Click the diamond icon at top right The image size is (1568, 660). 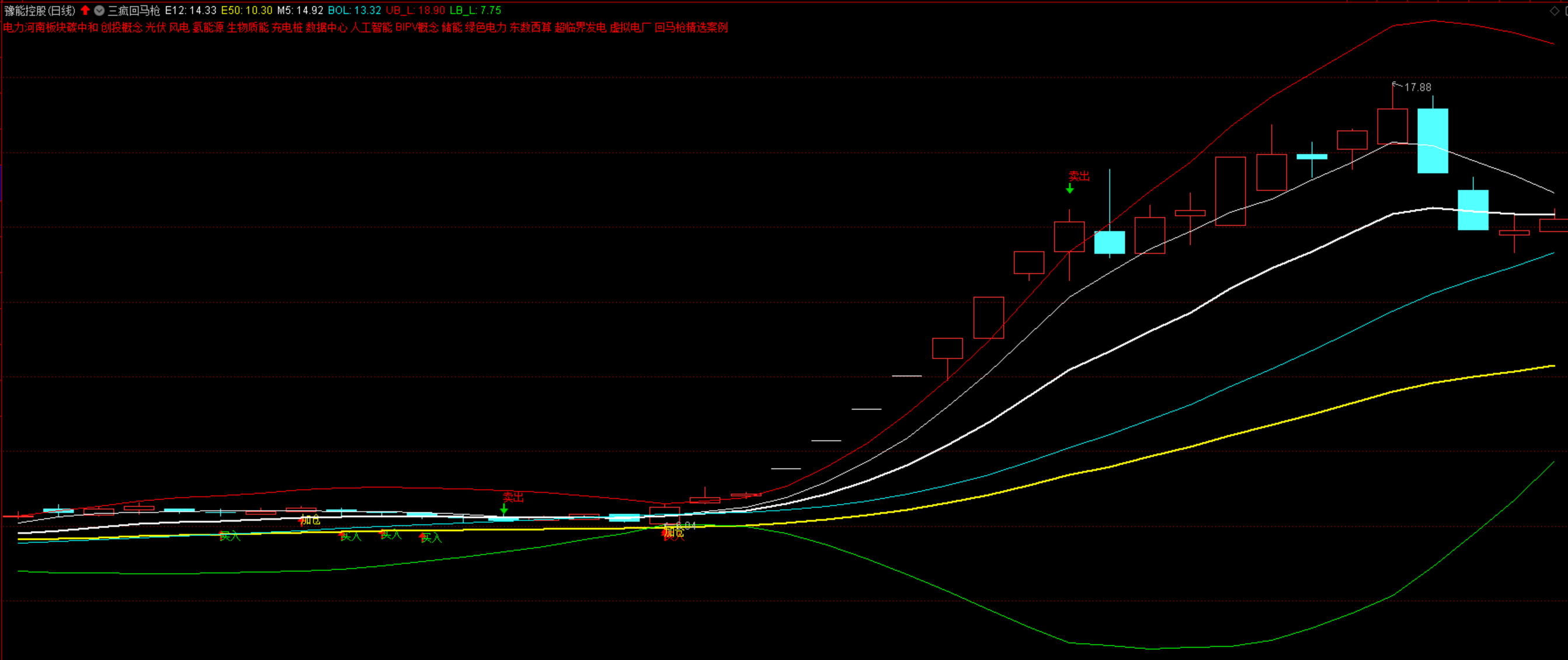1554,11
